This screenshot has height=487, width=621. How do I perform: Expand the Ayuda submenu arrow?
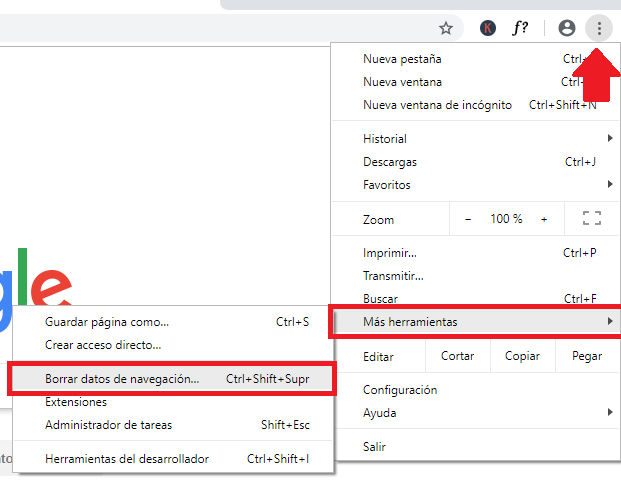click(610, 412)
